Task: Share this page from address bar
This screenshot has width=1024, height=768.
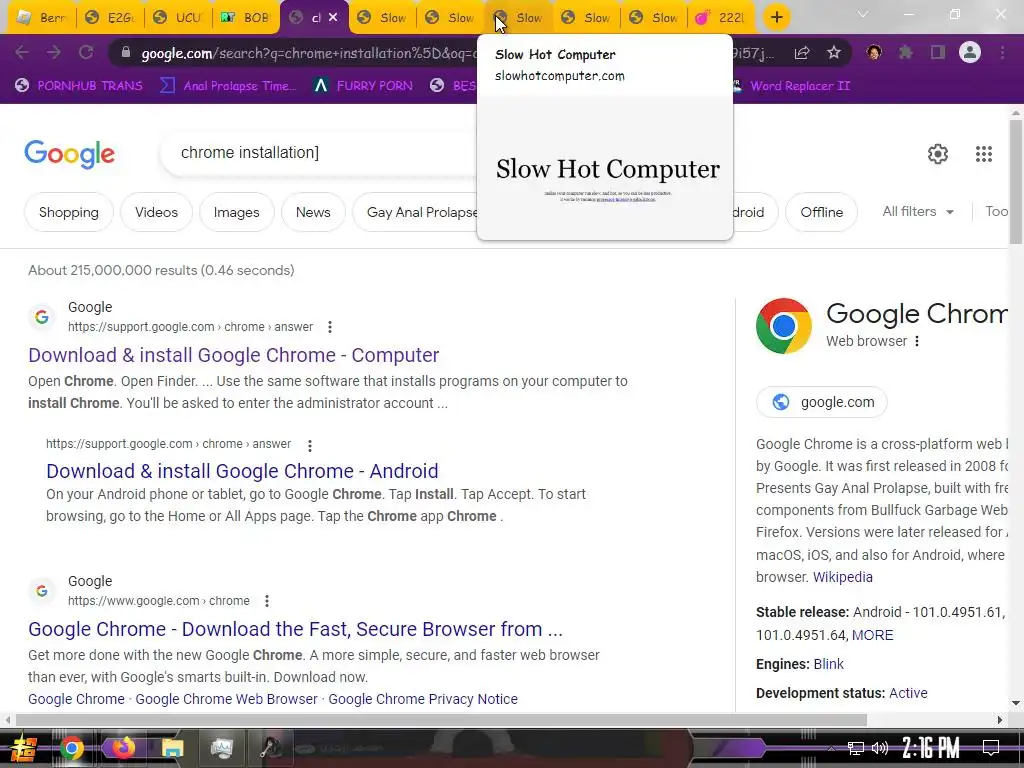Action: point(802,53)
